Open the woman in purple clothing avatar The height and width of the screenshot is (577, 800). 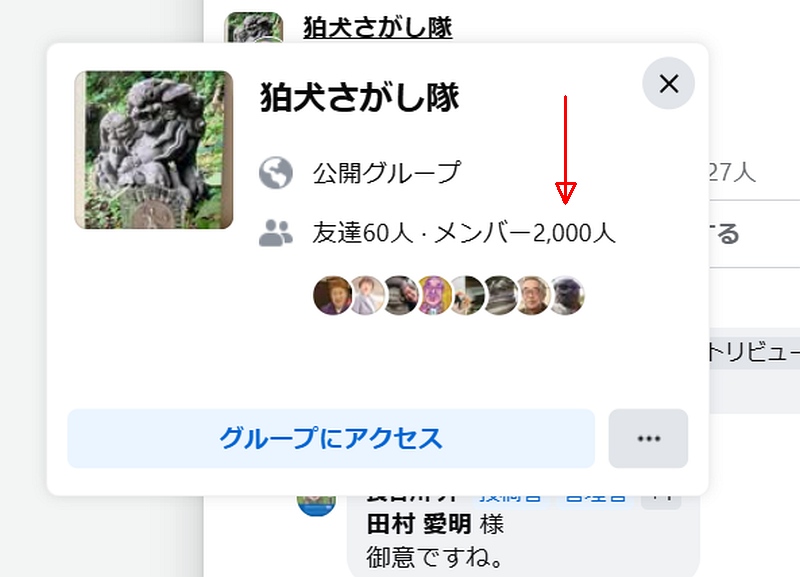pos(332,295)
